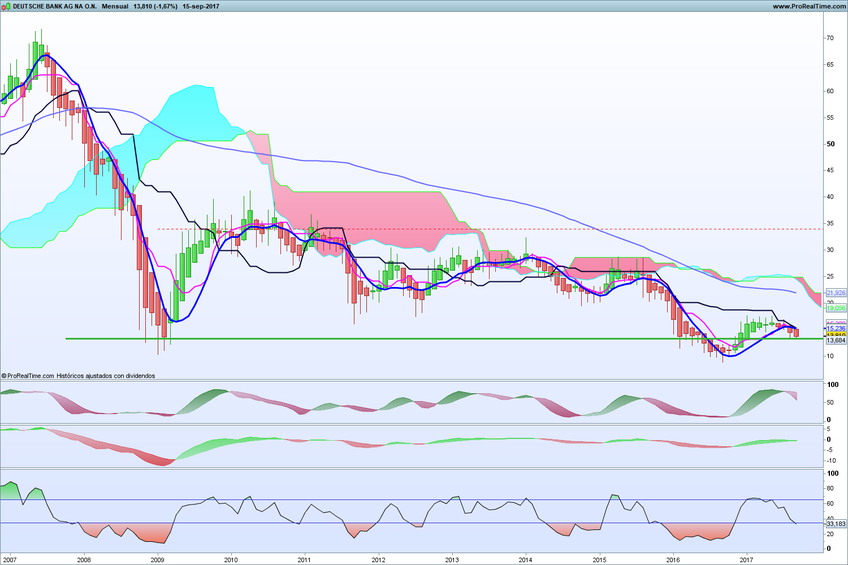The height and width of the screenshot is (565, 848).
Task: Open the www.ProRealTime.com link
Action: coord(808,6)
